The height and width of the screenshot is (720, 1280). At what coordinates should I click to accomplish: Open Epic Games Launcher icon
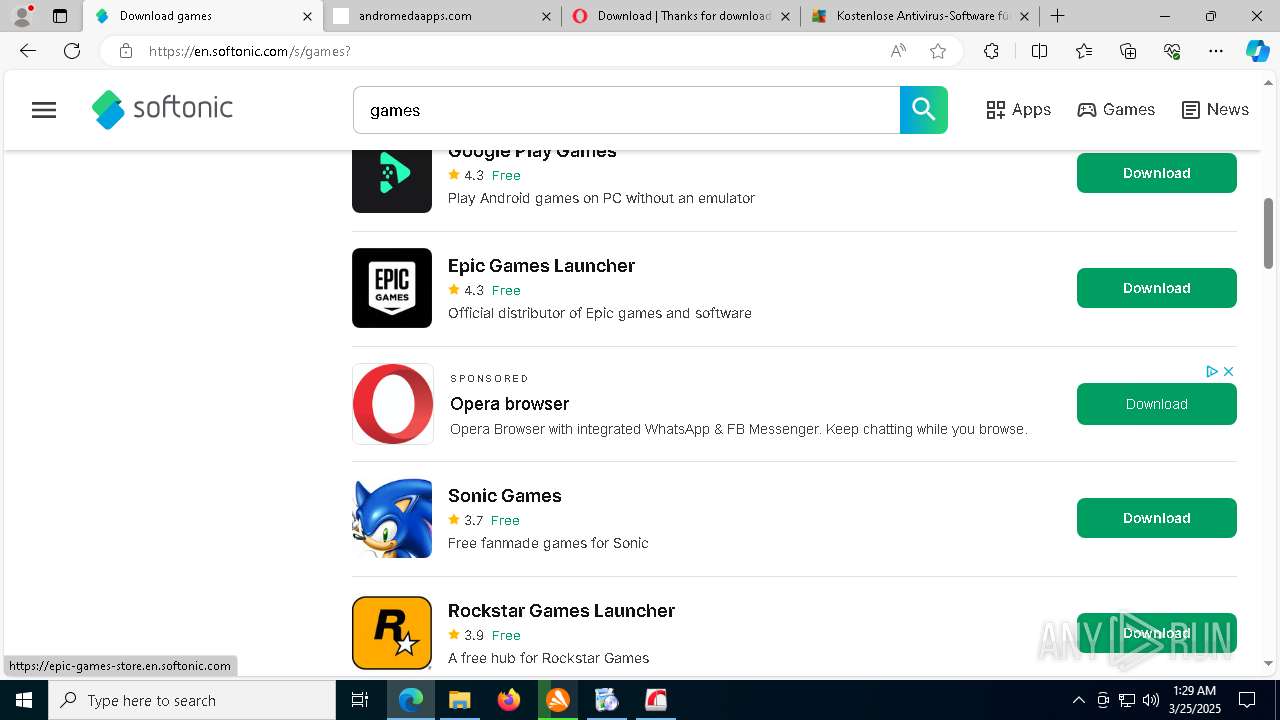pyautogui.click(x=392, y=288)
